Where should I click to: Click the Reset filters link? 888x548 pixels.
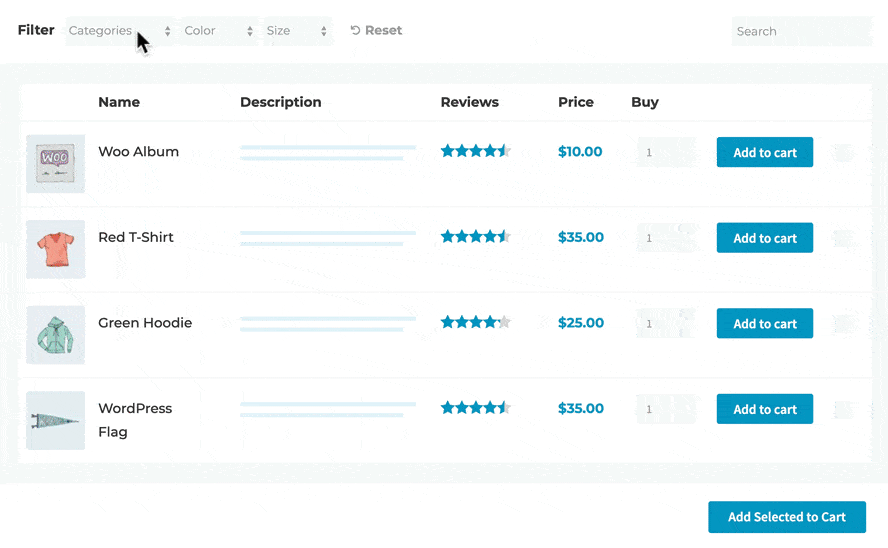pyautogui.click(x=376, y=31)
